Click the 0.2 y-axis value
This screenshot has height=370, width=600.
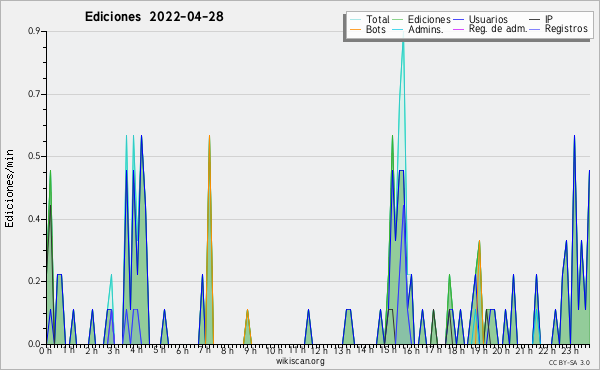[x=34, y=281]
